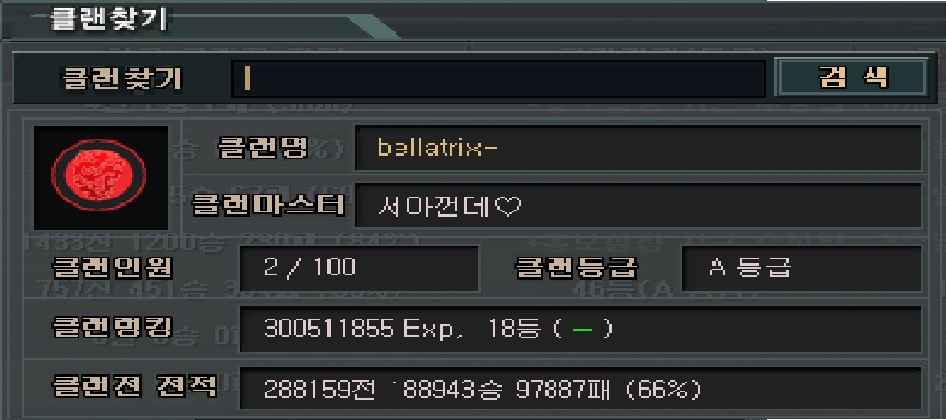Click the 2 / 100 member count field
946x420 pixels.
359,269
